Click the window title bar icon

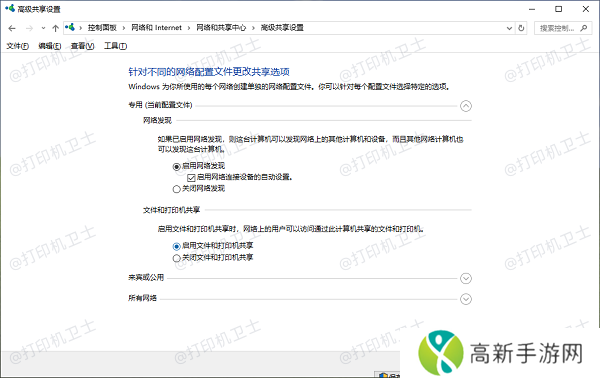10,8
